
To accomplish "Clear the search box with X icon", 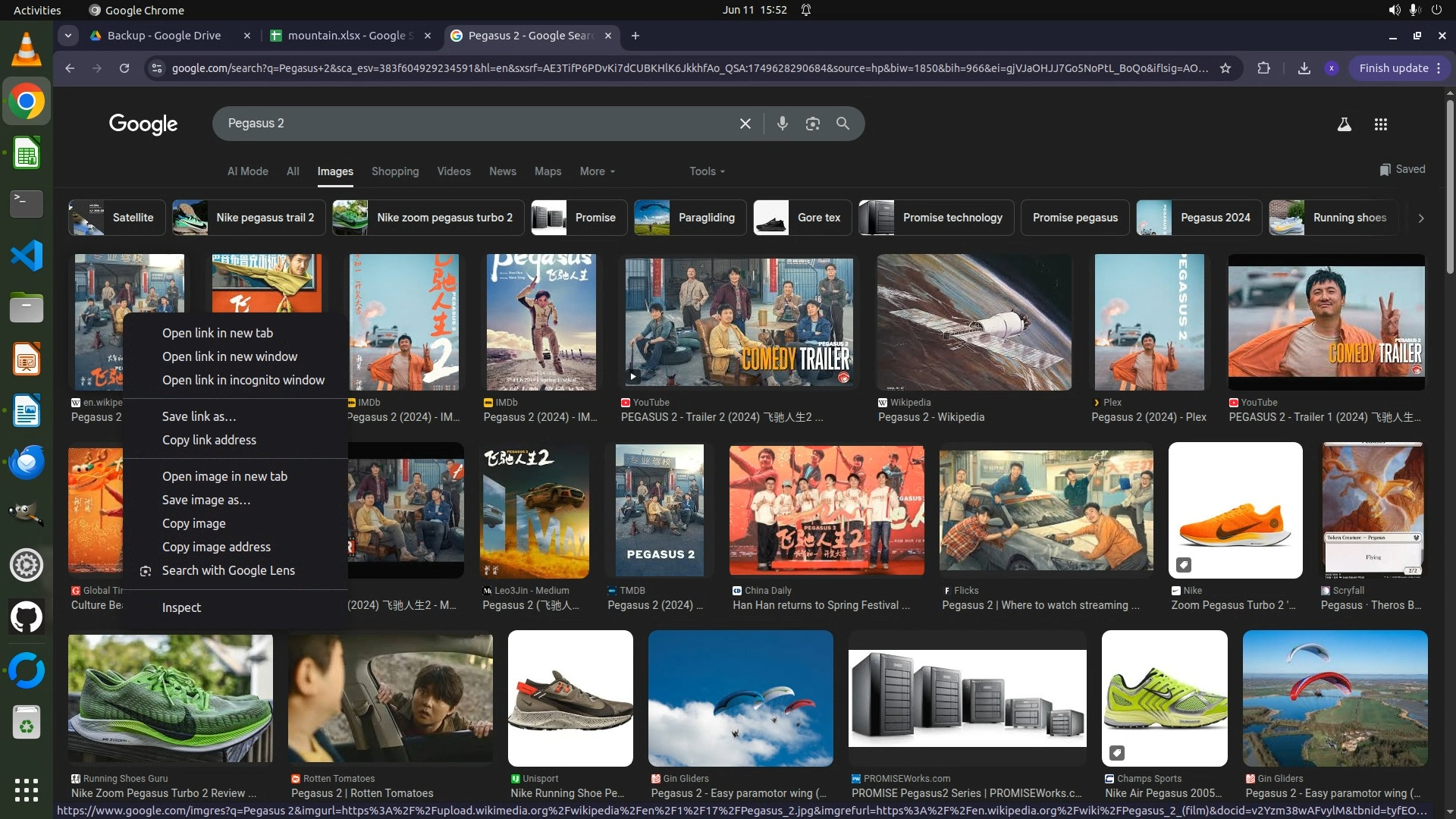I will 745,124.
